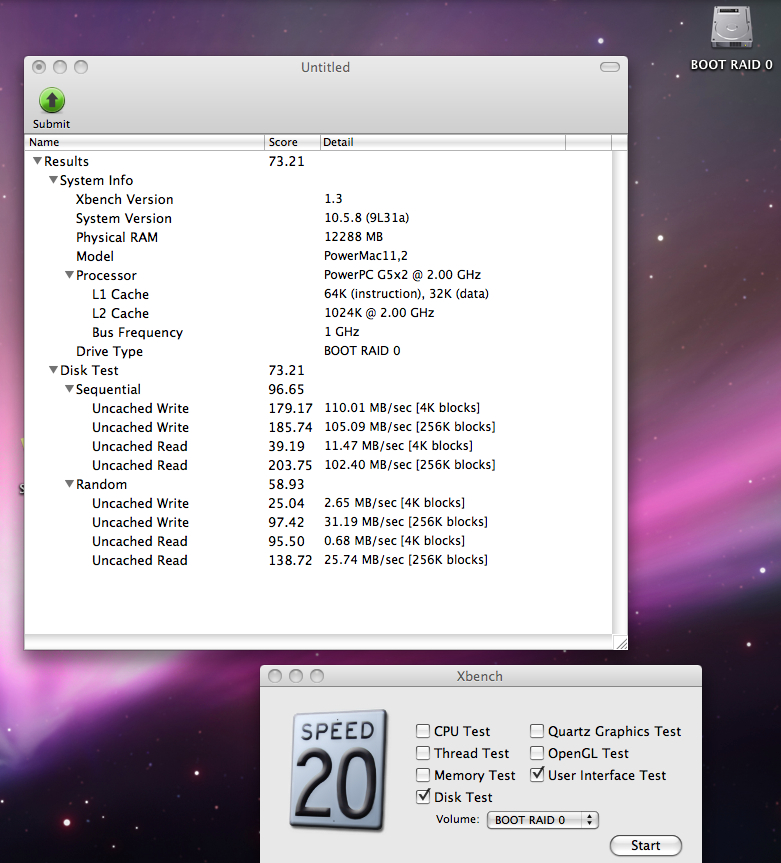
Task: Open the BOOT RAID 0 desktop drive icon
Action: pyautogui.click(x=731, y=28)
